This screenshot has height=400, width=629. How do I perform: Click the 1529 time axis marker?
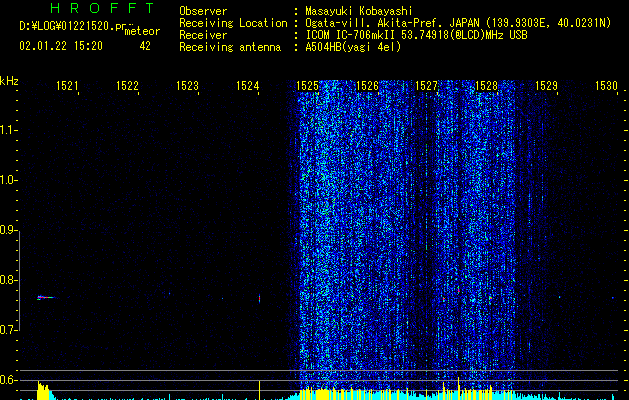pyautogui.click(x=546, y=86)
